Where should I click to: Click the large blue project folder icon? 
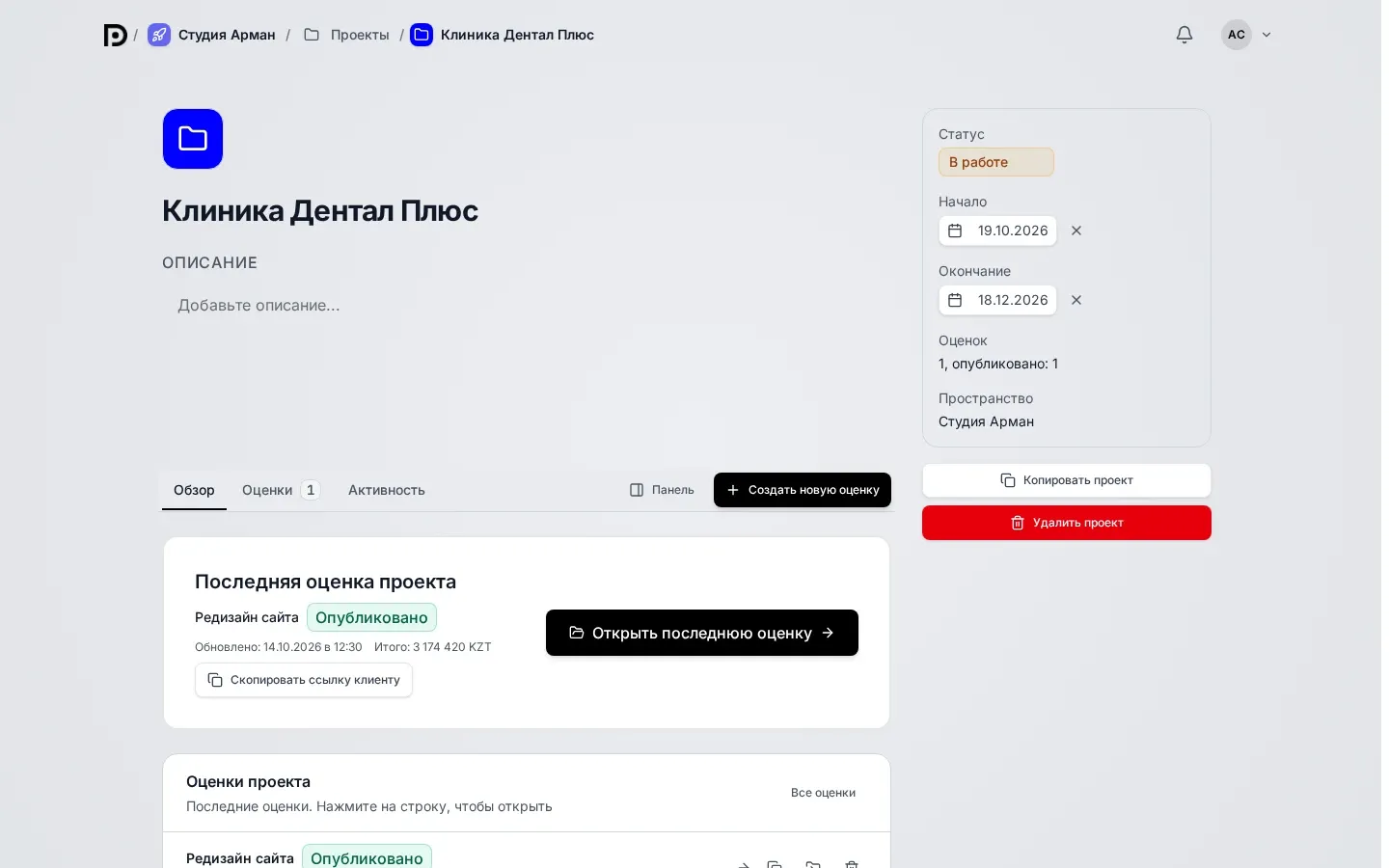point(193,139)
